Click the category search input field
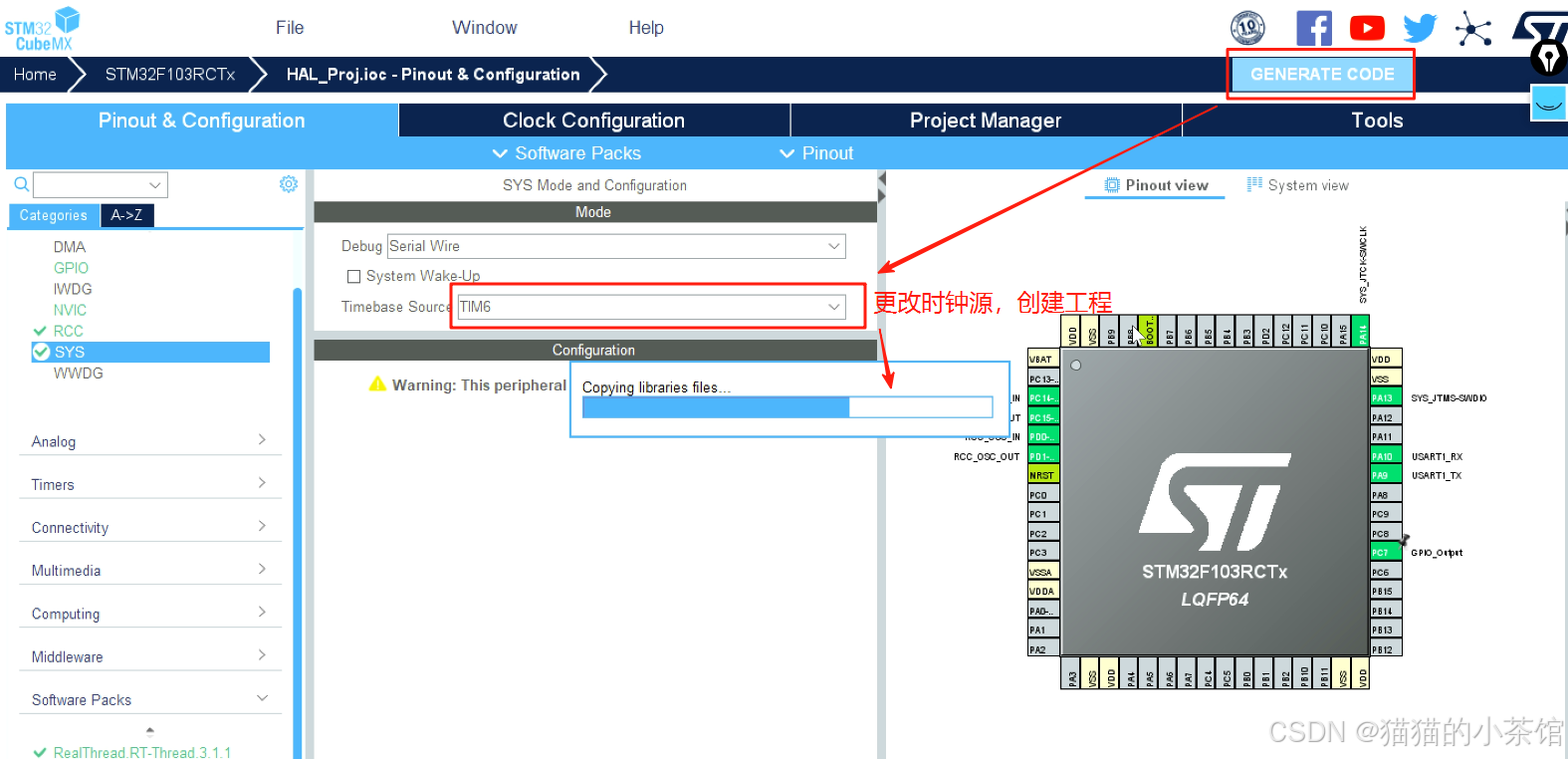This screenshot has width=1568, height=759. pos(92,184)
